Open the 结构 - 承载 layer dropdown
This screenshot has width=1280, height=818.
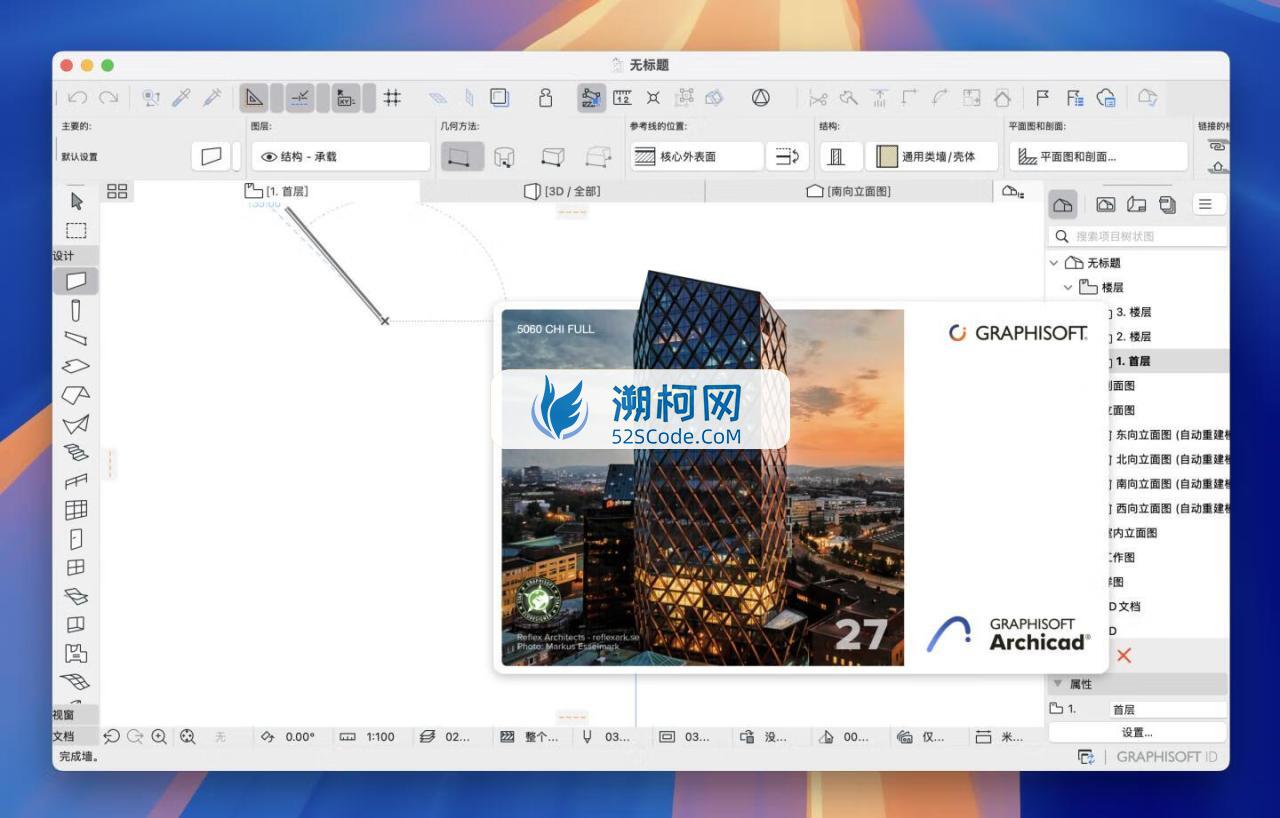tap(340, 156)
